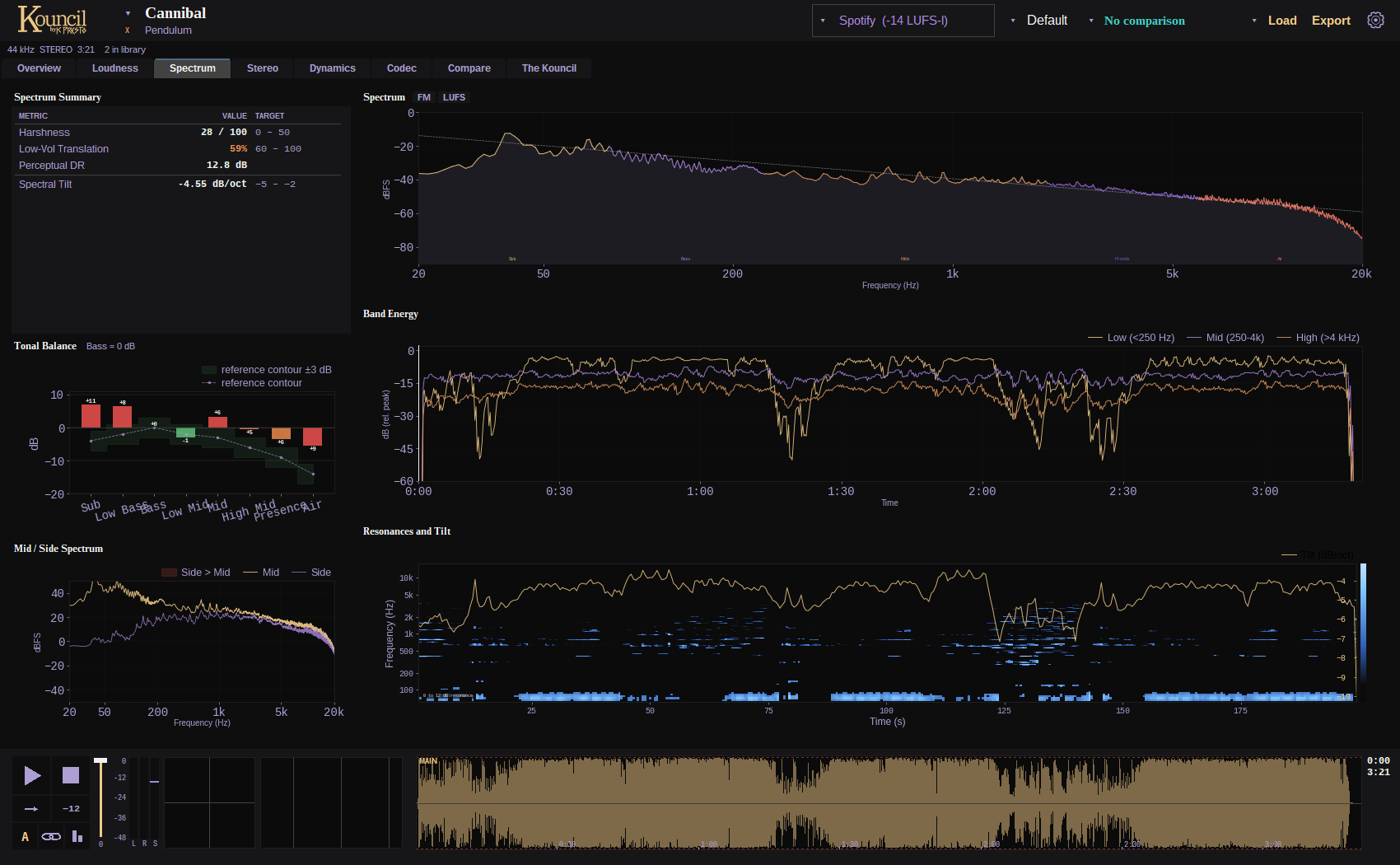Switch to the Loudness tab

click(115, 68)
